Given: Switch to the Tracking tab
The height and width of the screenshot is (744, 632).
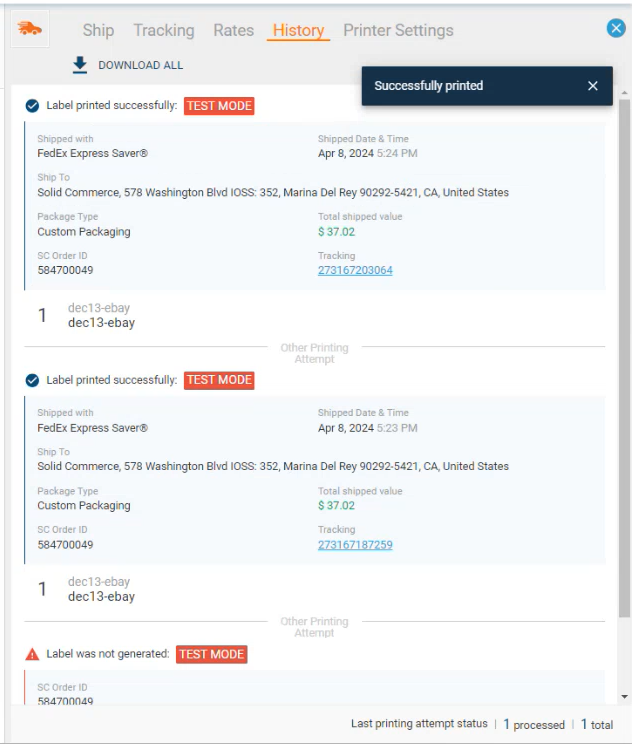Looking at the screenshot, I should (x=163, y=30).
